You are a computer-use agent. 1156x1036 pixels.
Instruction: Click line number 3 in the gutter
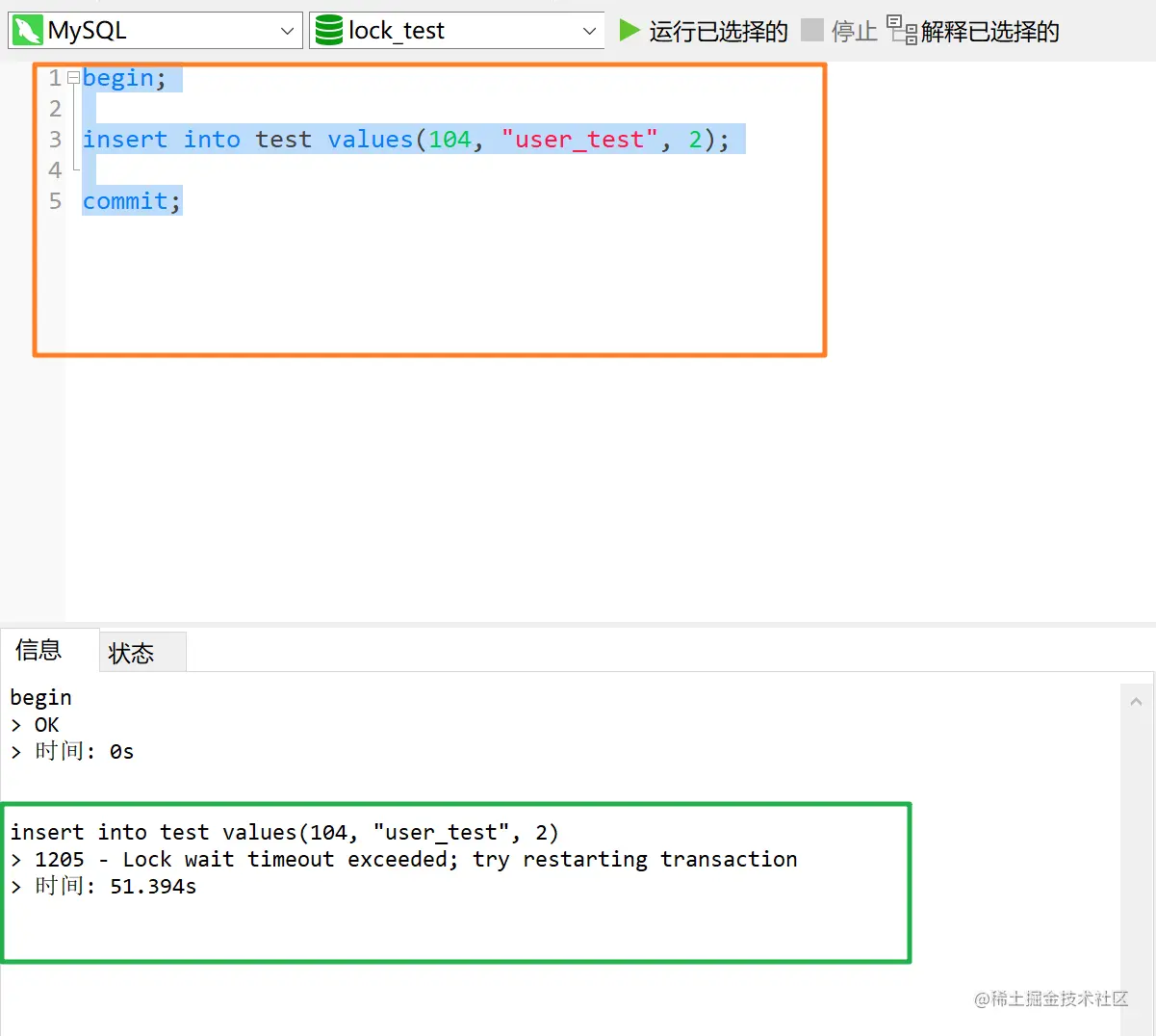click(56, 140)
